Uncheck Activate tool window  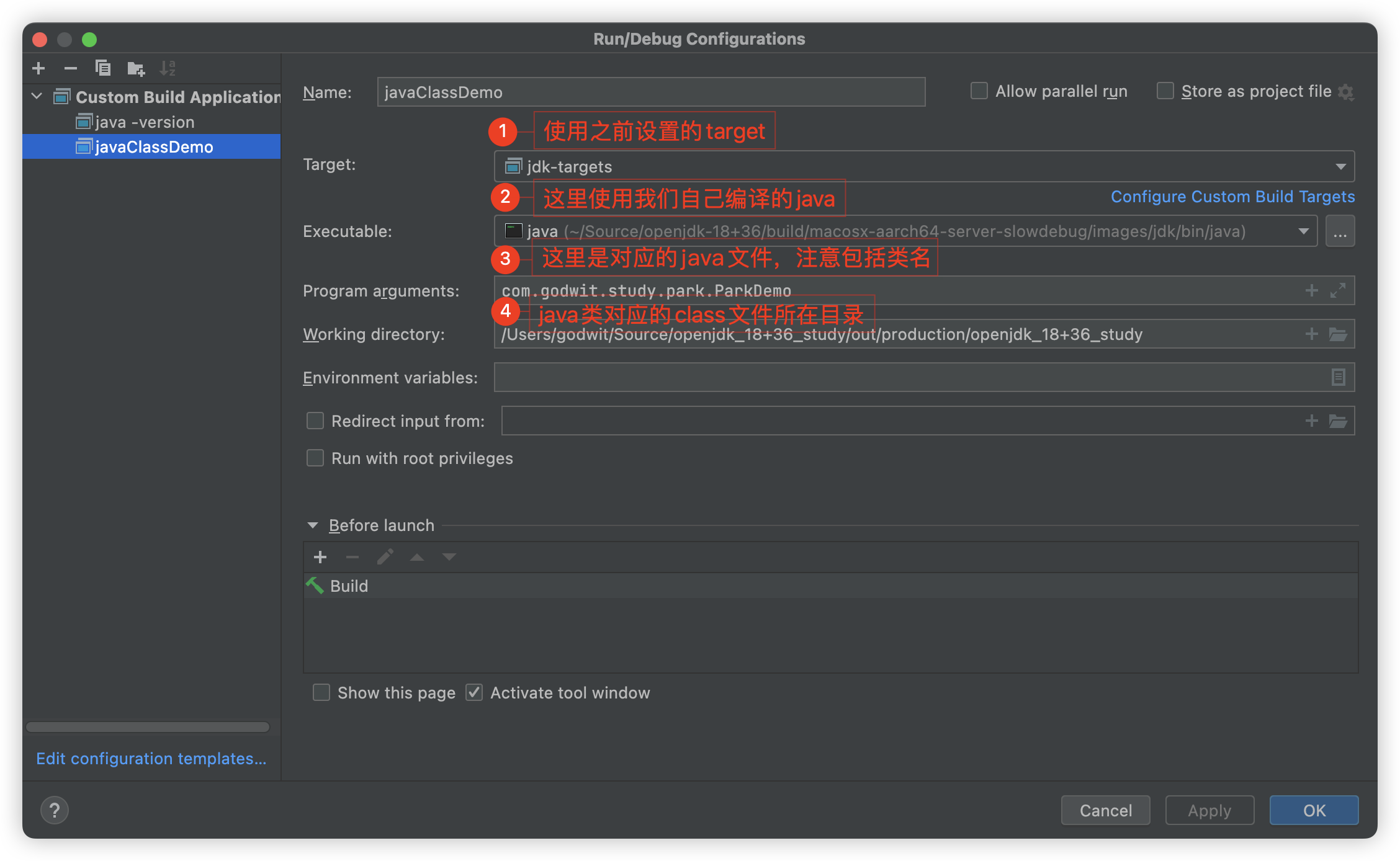[474, 692]
